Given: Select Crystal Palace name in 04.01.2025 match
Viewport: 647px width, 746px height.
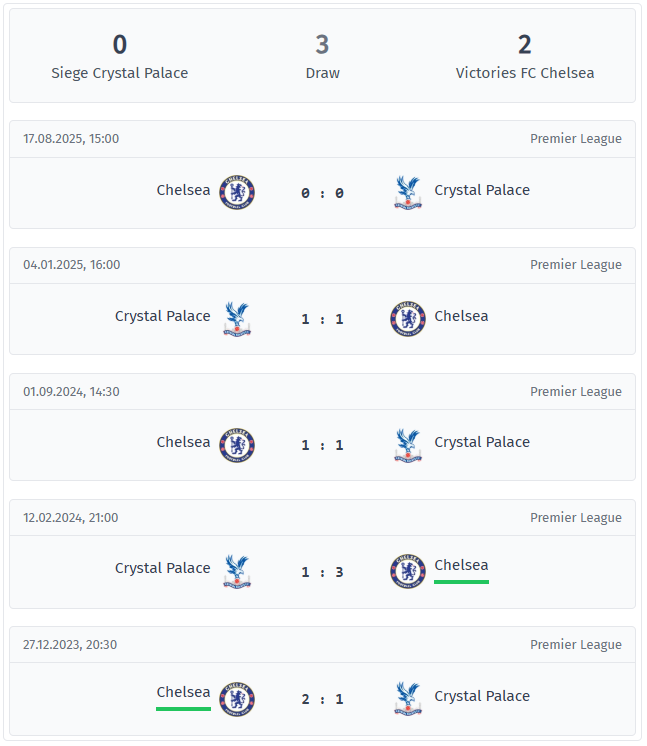Looking at the screenshot, I should tap(163, 316).
